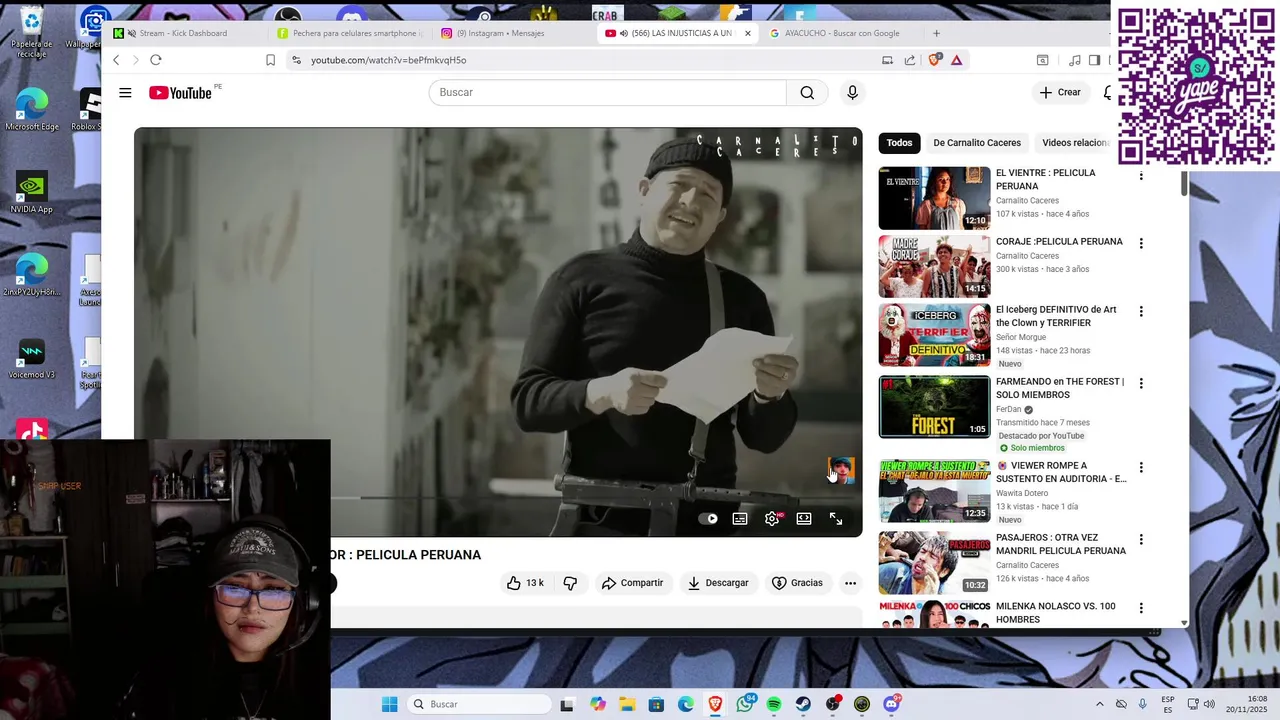Image resolution: width=1280 pixels, height=720 pixels.
Task: Reload the page
Action: pos(156,60)
